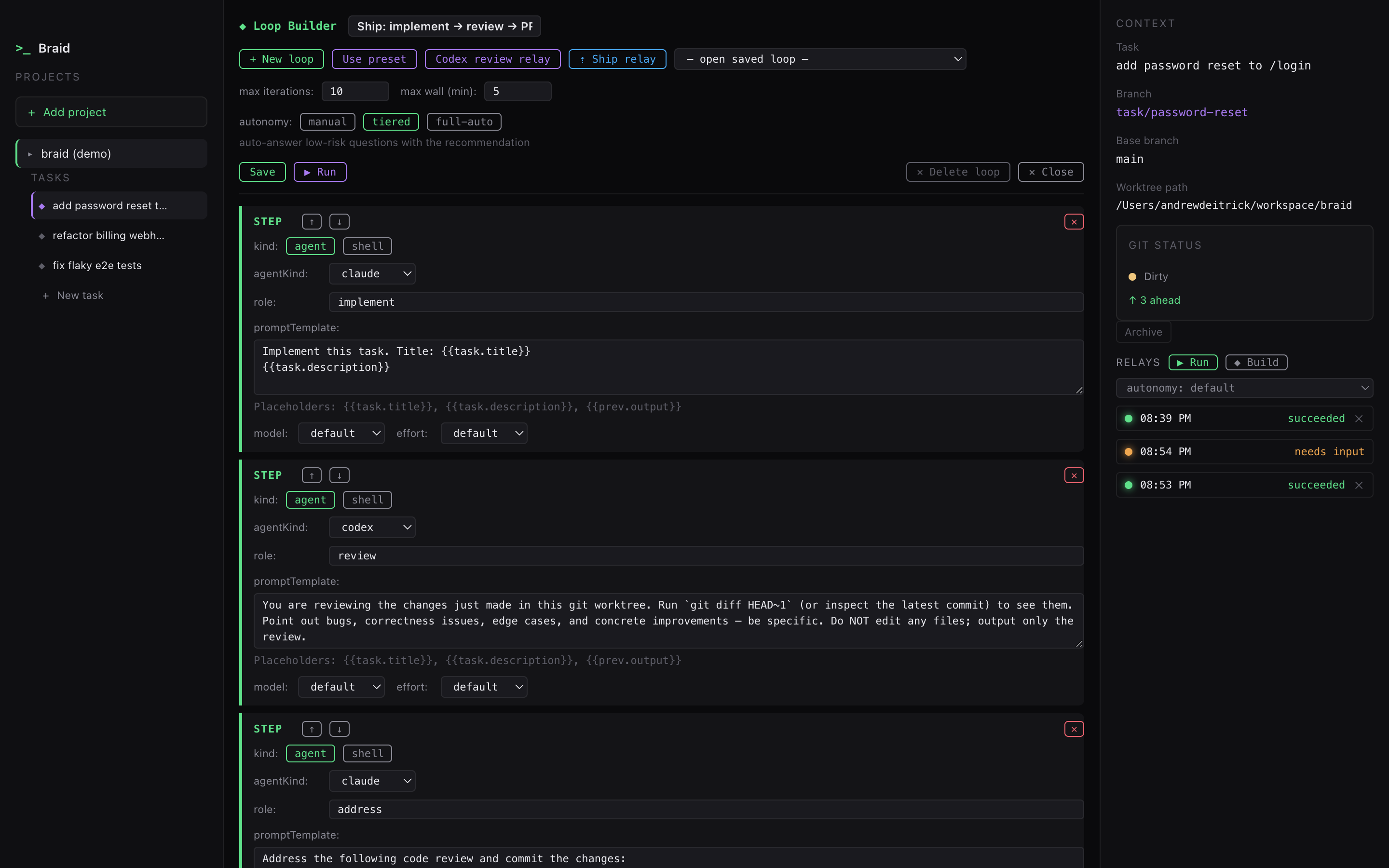
Task: Edit the loop name field
Action: [x=444, y=27]
